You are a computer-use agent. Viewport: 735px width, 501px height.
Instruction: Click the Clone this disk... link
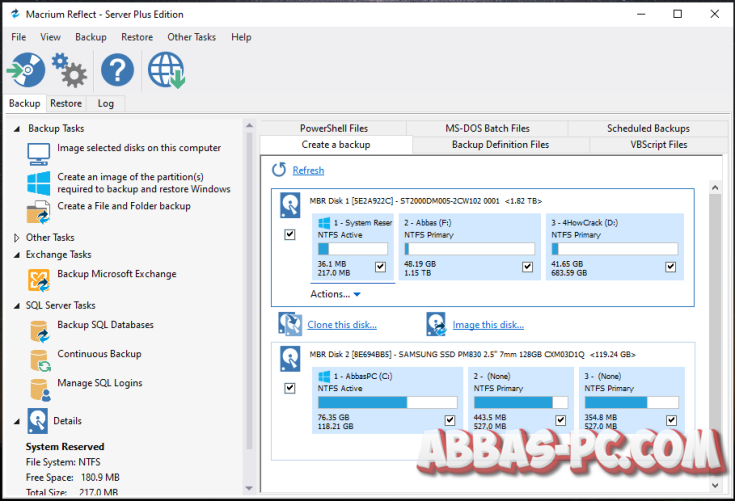click(x=342, y=325)
